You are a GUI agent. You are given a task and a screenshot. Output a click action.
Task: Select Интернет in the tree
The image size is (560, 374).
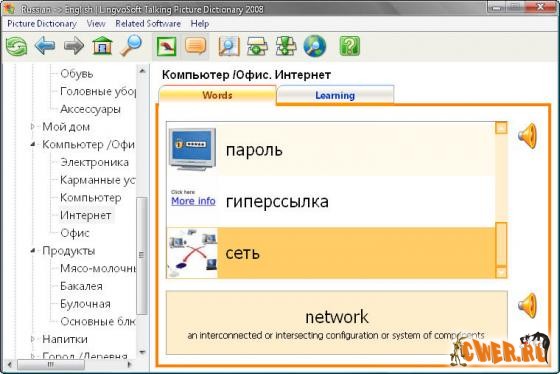tap(86, 215)
